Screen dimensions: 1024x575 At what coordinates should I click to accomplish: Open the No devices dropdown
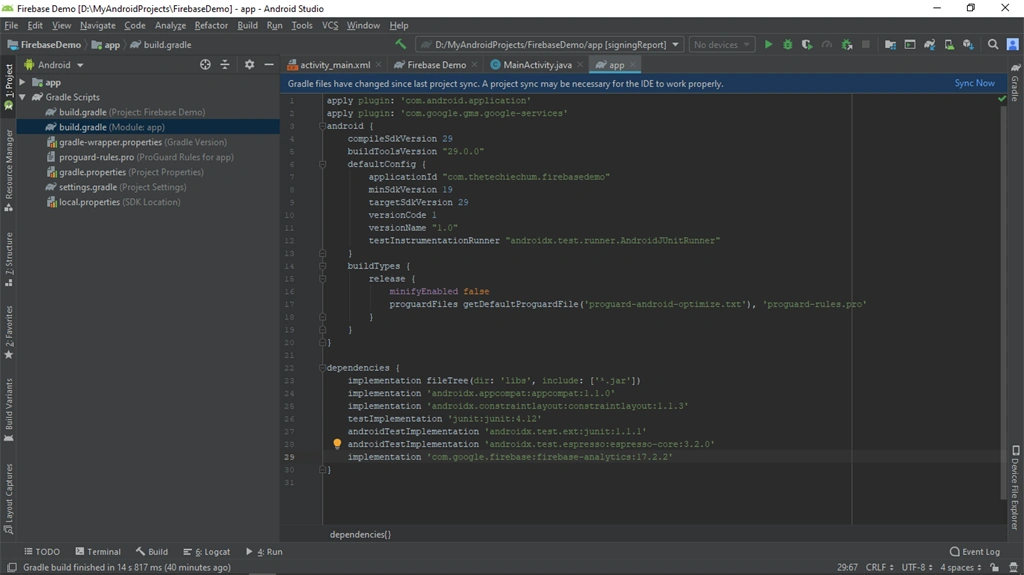[x=722, y=44]
